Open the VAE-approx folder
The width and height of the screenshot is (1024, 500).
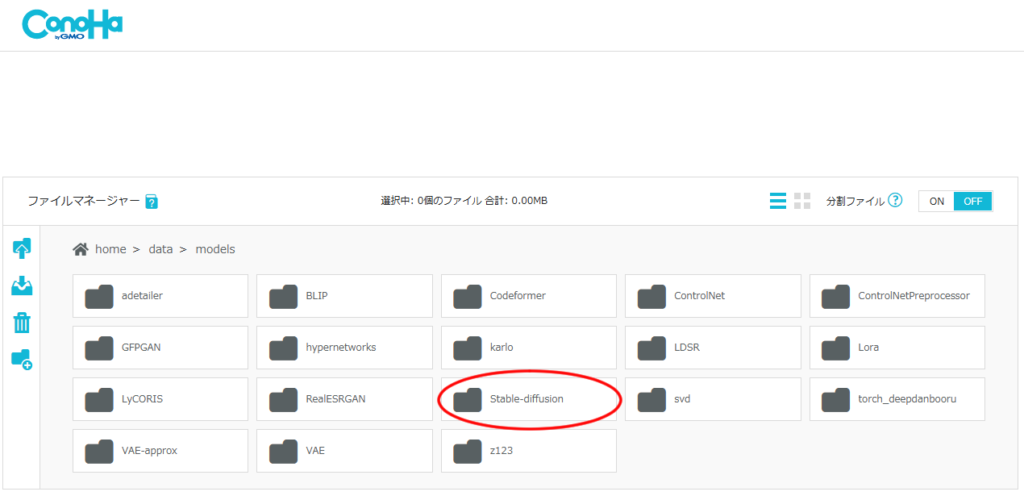click(160, 451)
